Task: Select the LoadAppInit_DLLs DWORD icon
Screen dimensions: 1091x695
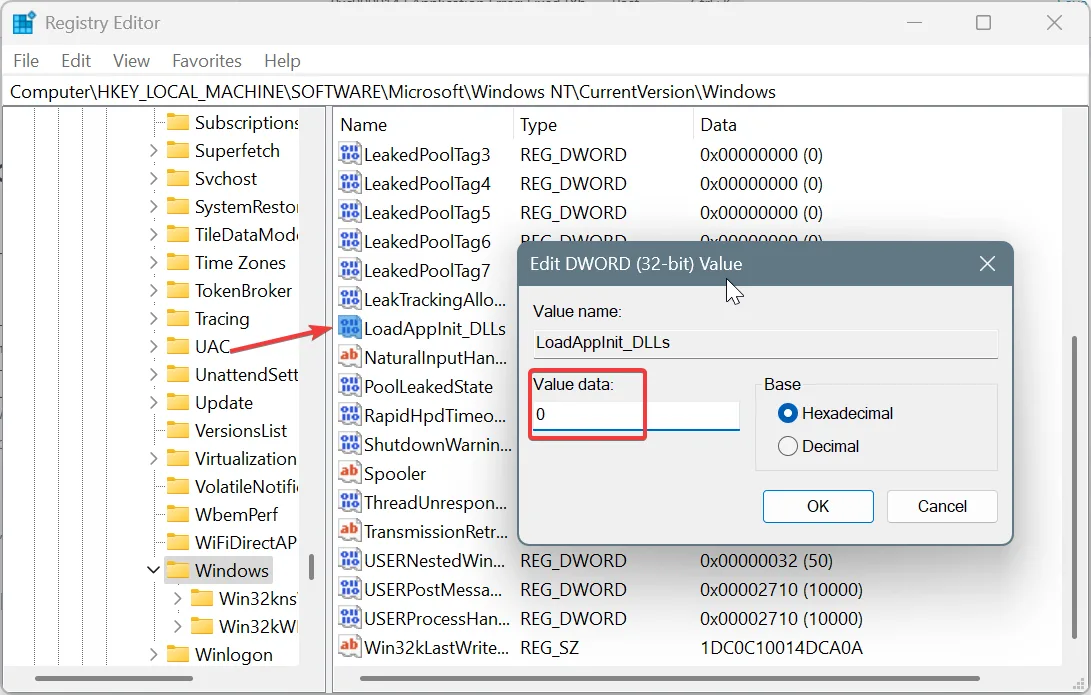Action: point(350,327)
